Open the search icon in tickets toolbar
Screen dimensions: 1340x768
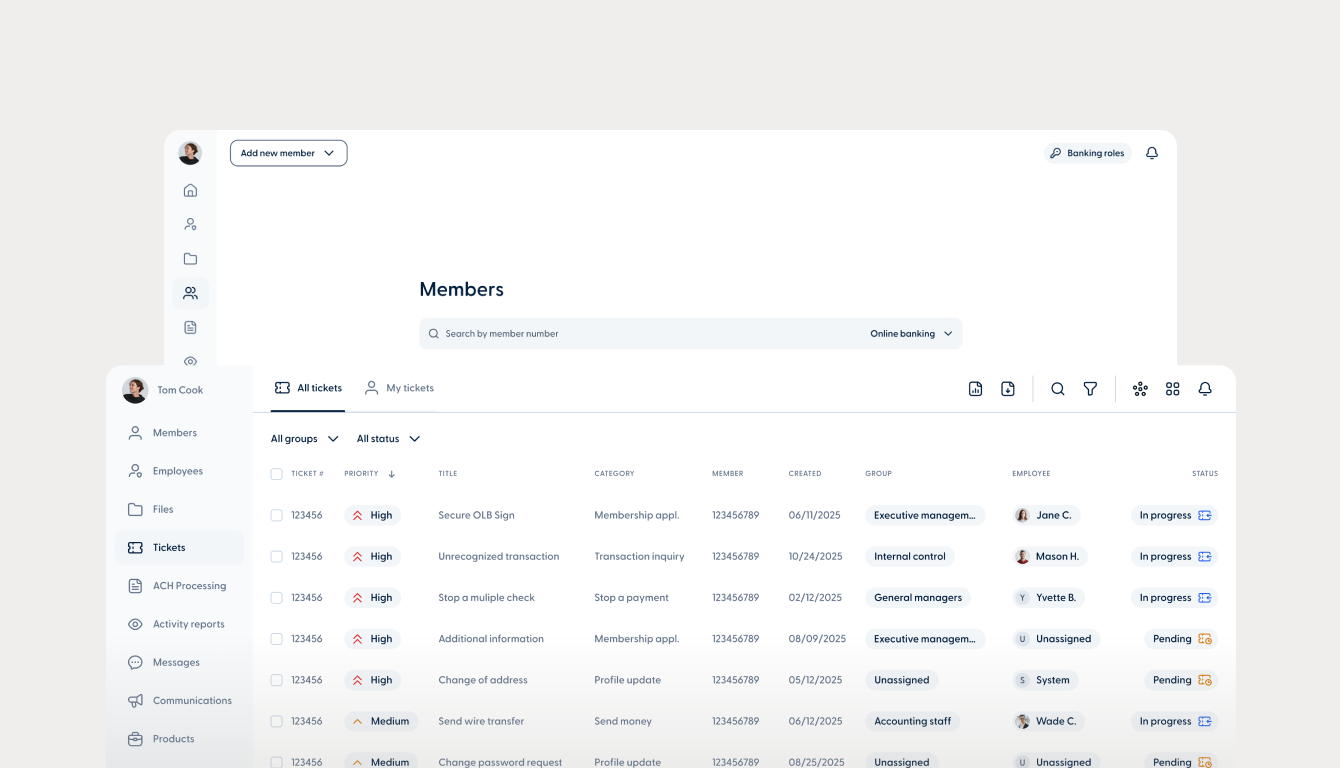point(1057,389)
